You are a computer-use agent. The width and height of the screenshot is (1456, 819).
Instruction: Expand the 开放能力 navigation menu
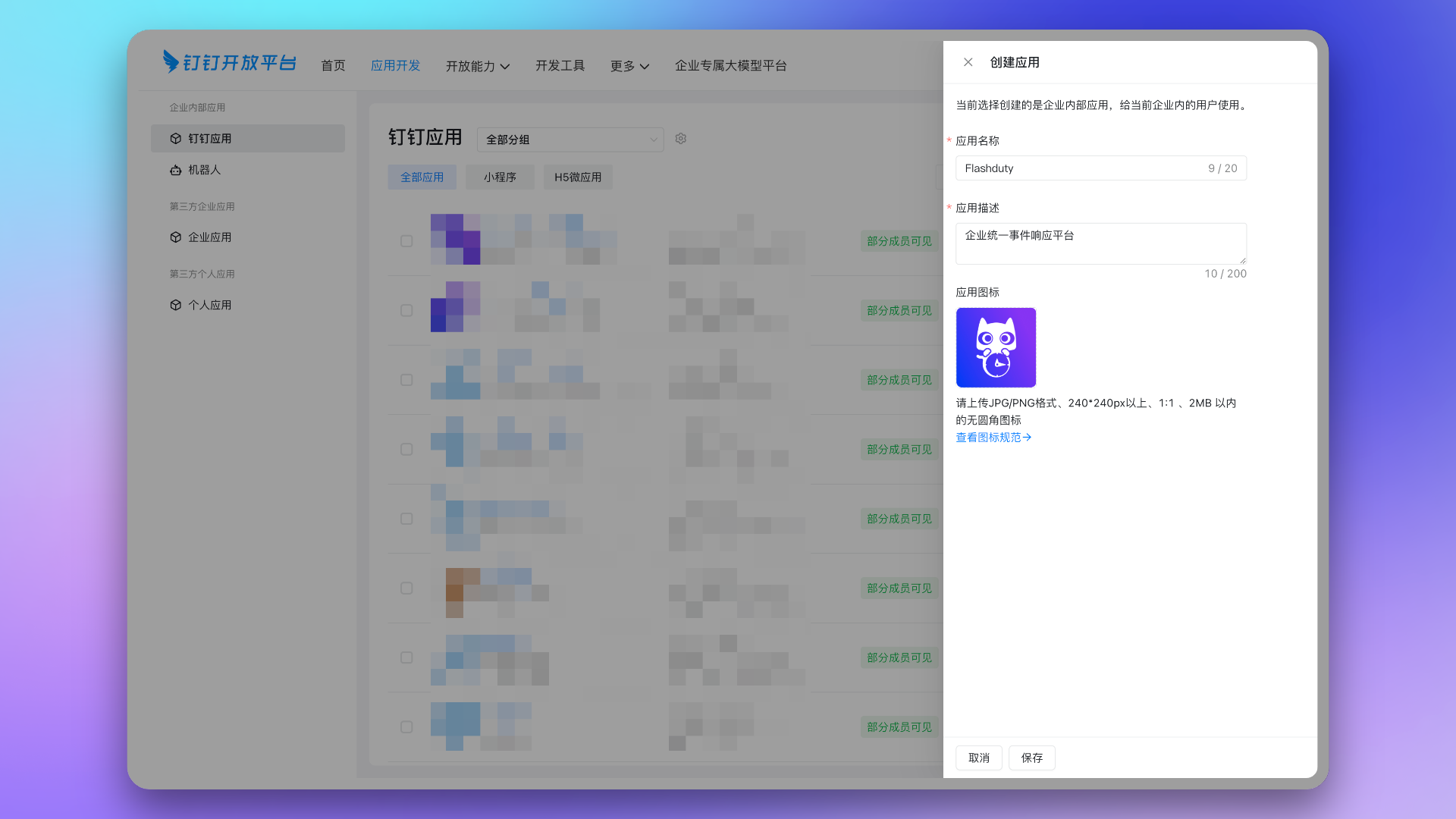(x=477, y=66)
